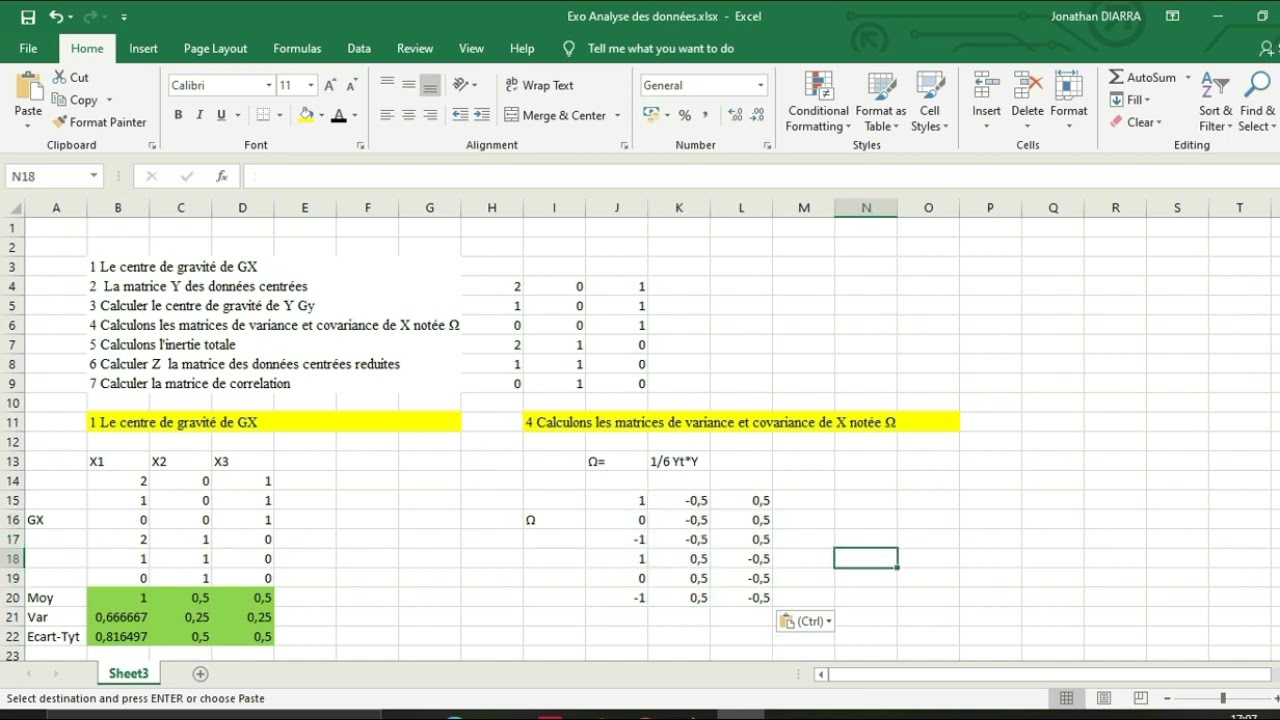Click Delete cells button

pyautogui.click(x=1027, y=101)
